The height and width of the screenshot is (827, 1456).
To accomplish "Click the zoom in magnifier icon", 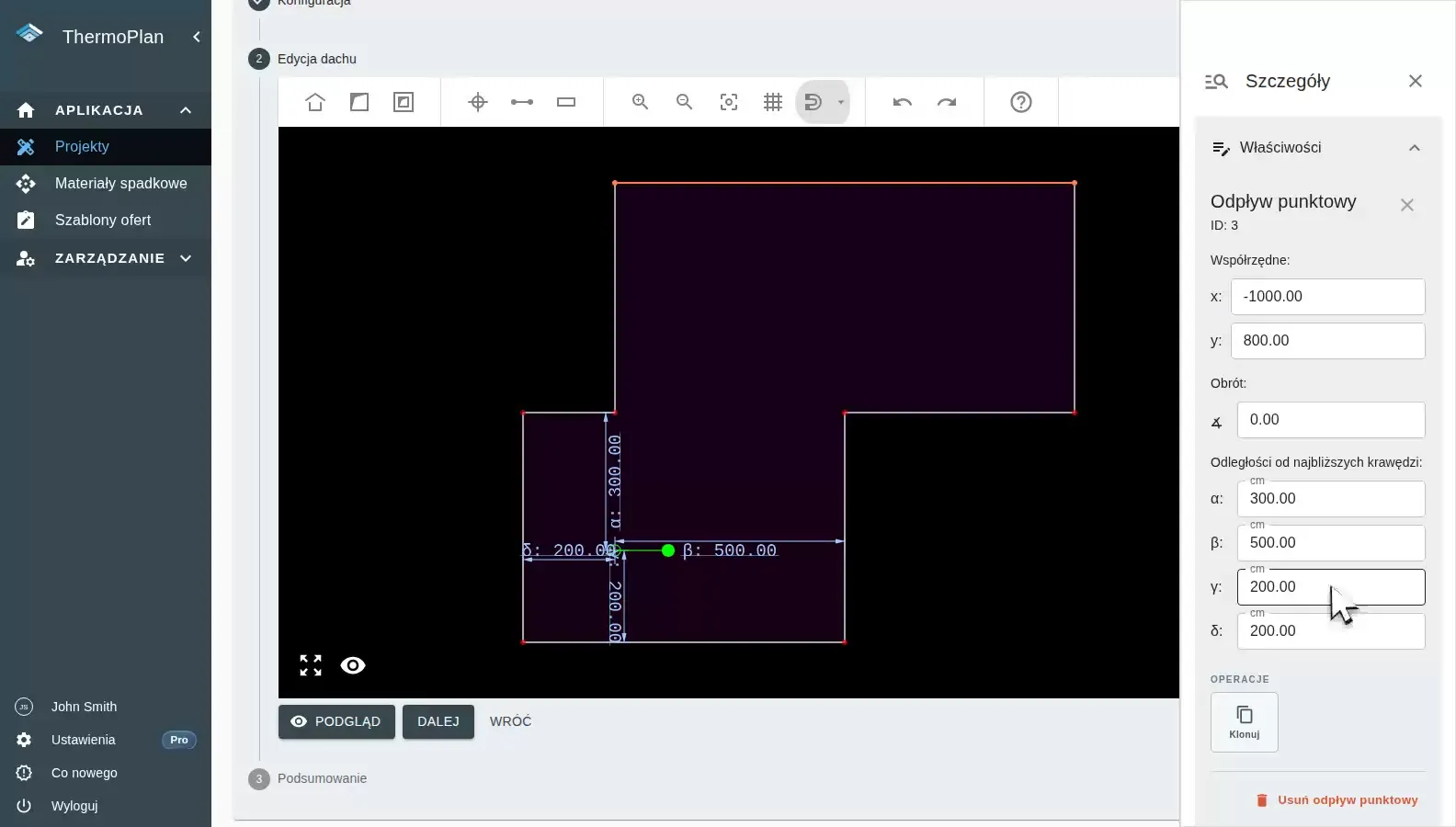I will [x=641, y=102].
